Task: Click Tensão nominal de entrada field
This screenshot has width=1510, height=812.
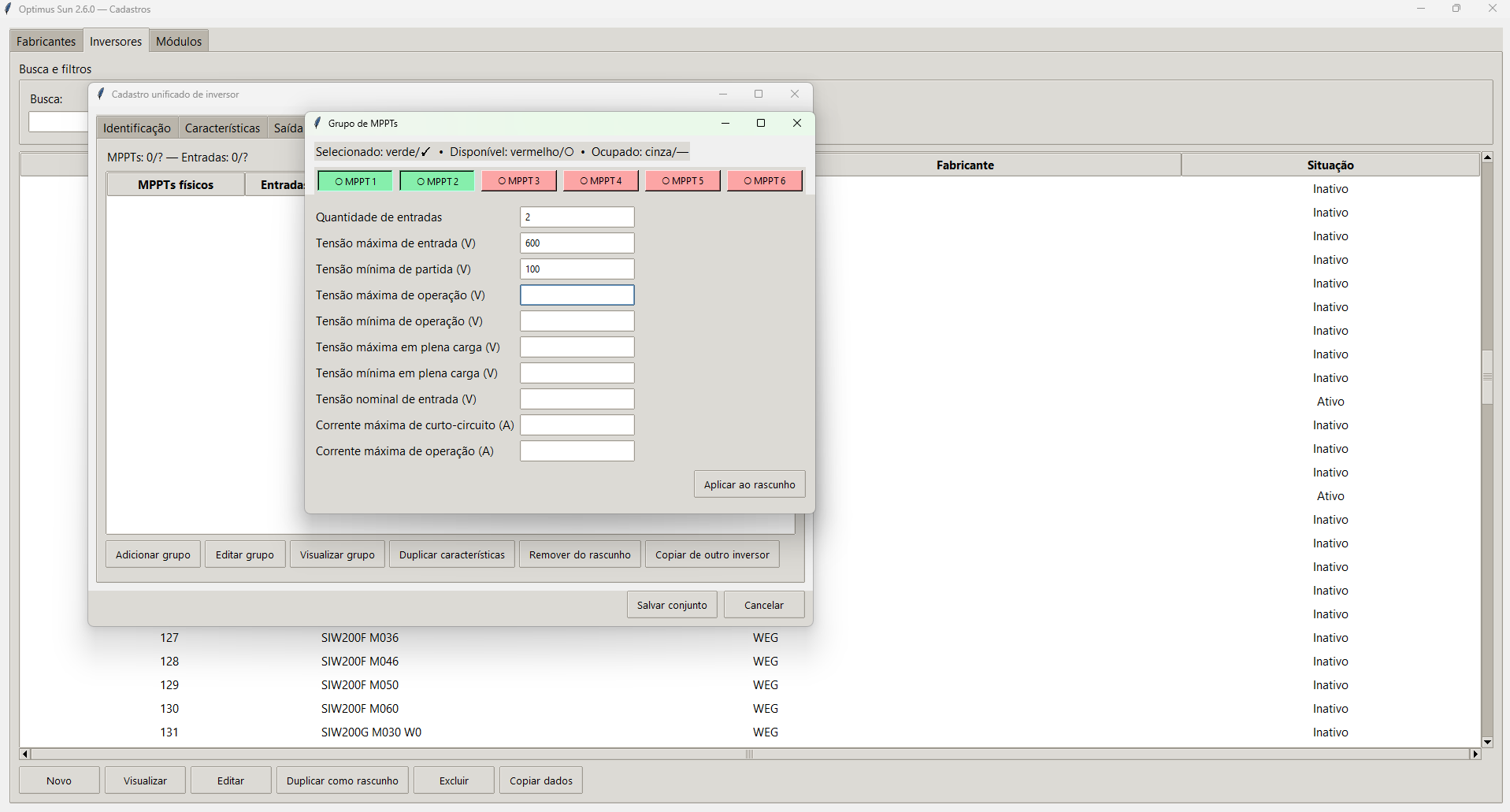Action: point(577,399)
